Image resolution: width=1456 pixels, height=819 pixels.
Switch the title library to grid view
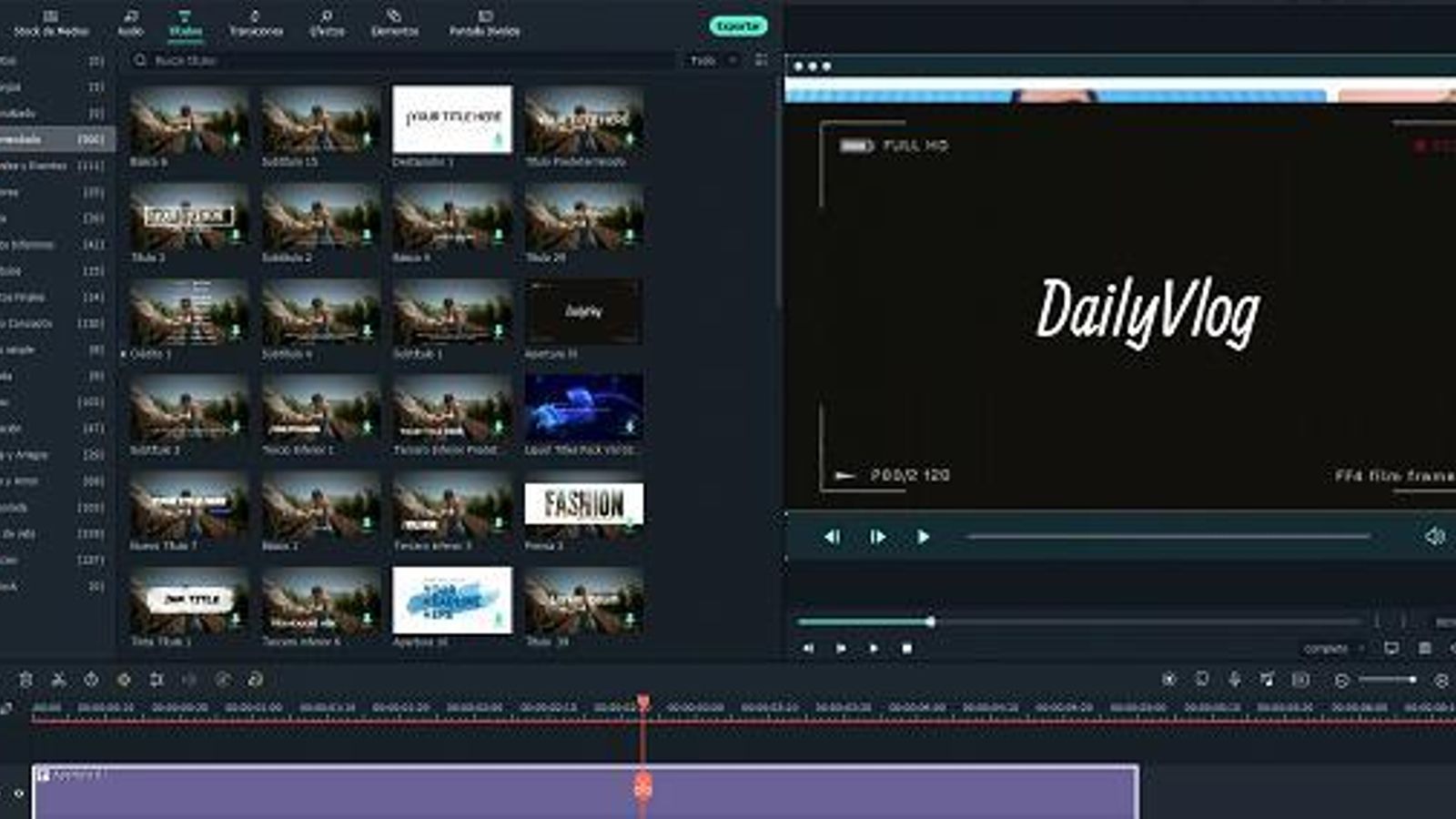(761, 60)
